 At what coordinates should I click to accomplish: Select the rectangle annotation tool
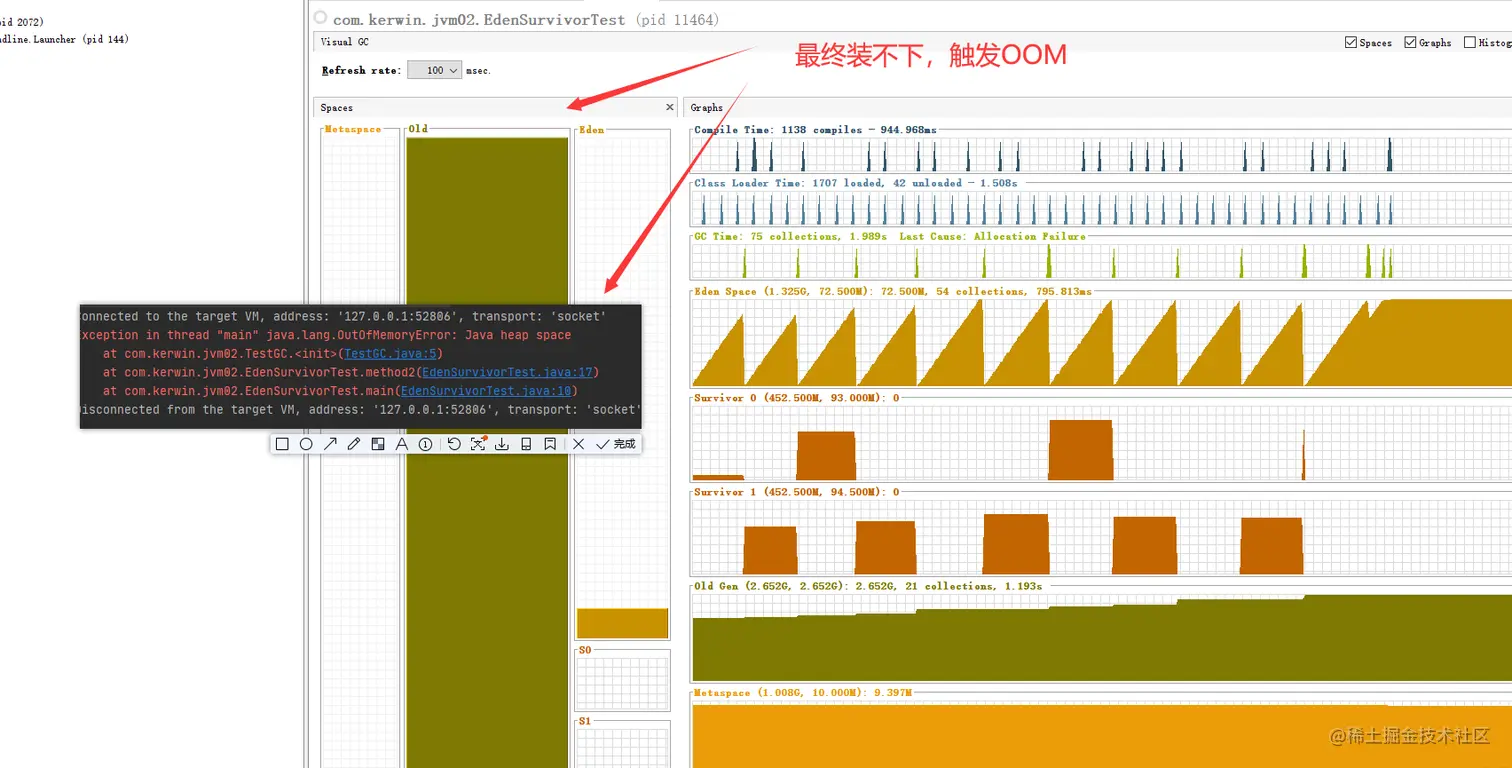[282, 444]
